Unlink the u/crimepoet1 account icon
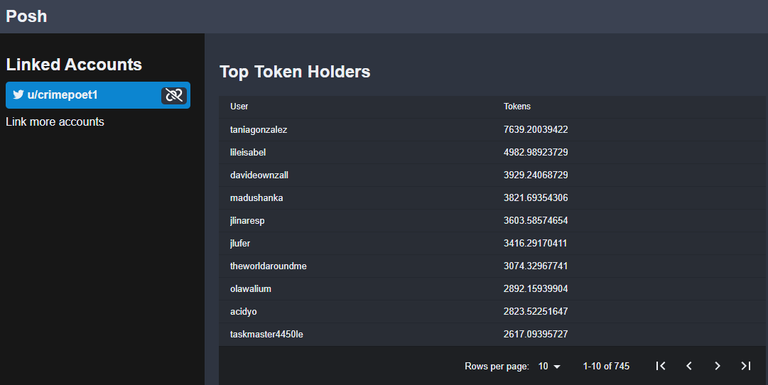 (x=174, y=95)
